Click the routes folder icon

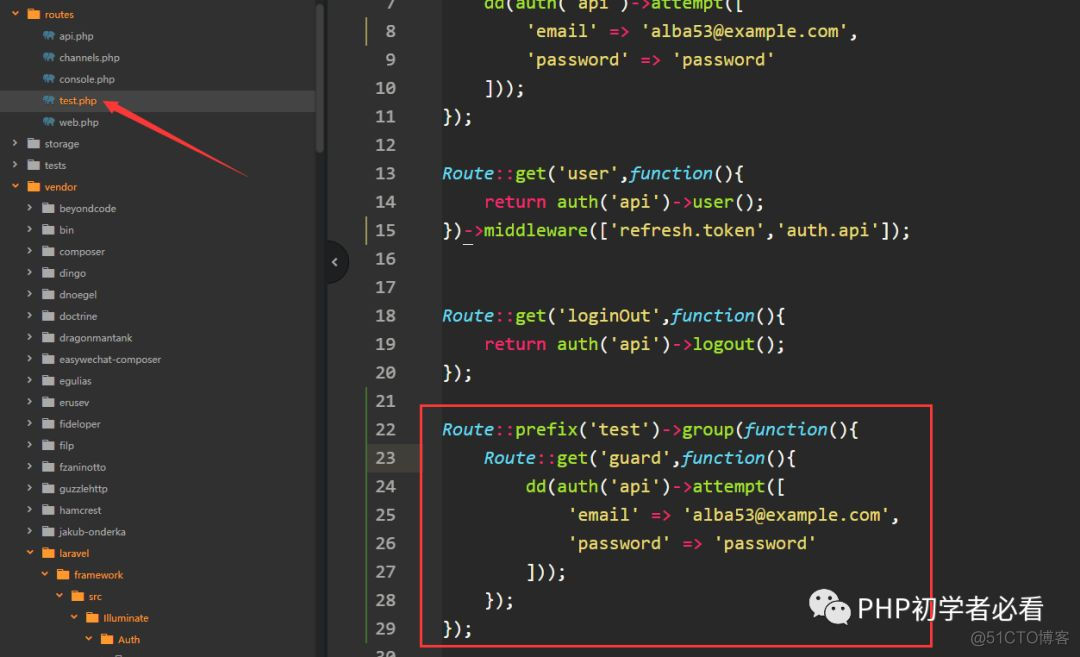click(33, 14)
